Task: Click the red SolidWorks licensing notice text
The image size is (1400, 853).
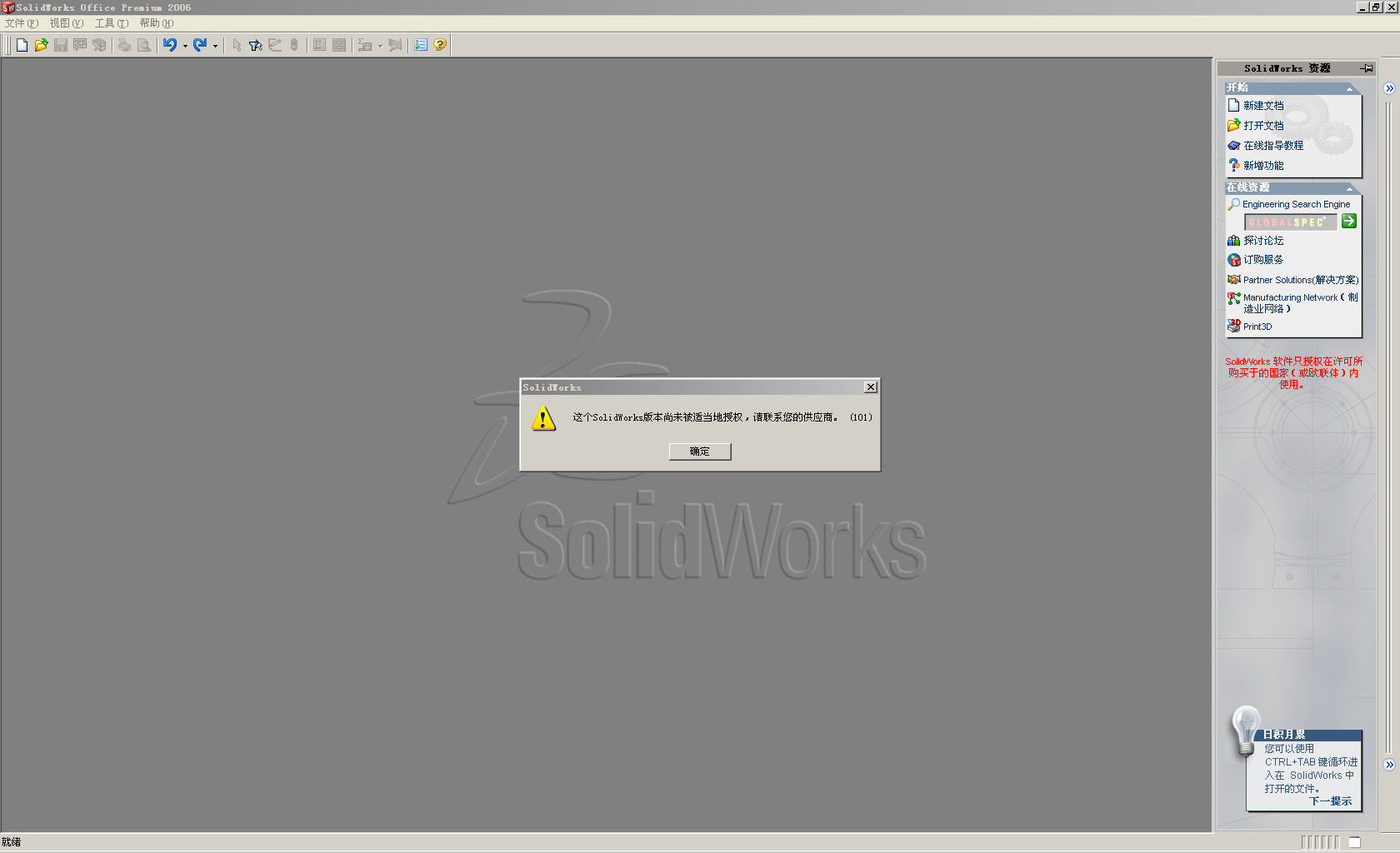Action: [x=1294, y=373]
